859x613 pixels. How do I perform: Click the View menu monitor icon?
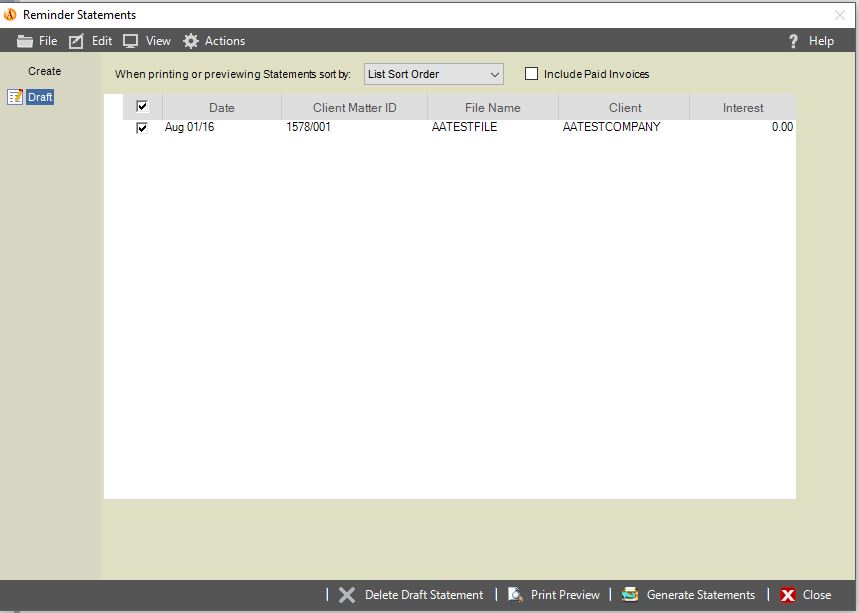[x=131, y=41]
